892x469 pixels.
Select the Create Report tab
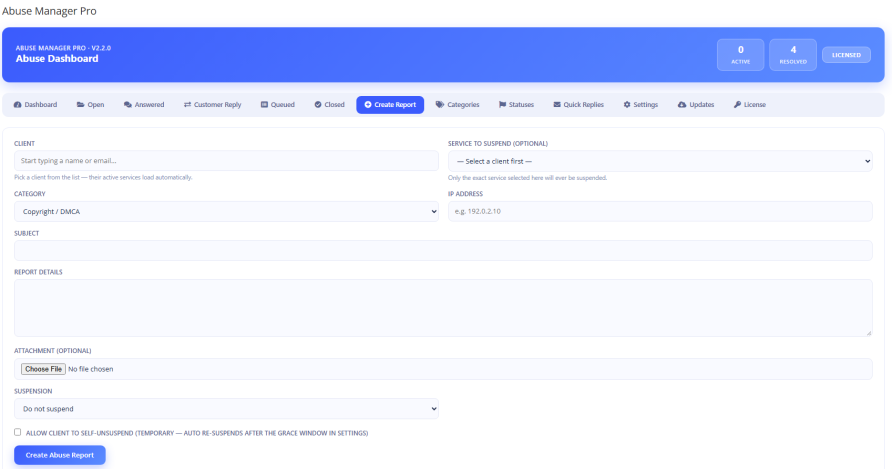click(390, 105)
